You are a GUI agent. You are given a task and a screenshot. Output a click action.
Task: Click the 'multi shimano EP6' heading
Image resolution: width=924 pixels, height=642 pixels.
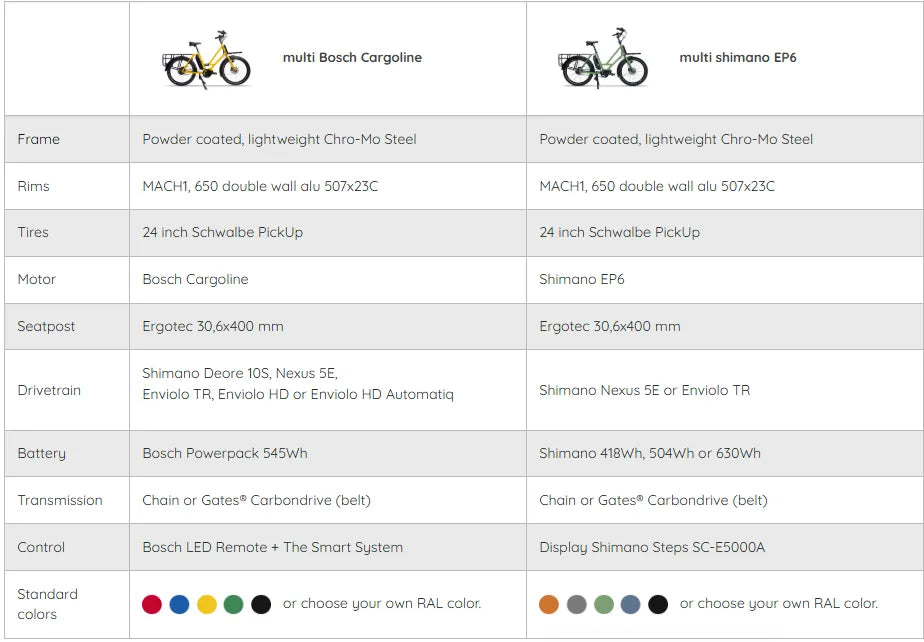coord(738,58)
